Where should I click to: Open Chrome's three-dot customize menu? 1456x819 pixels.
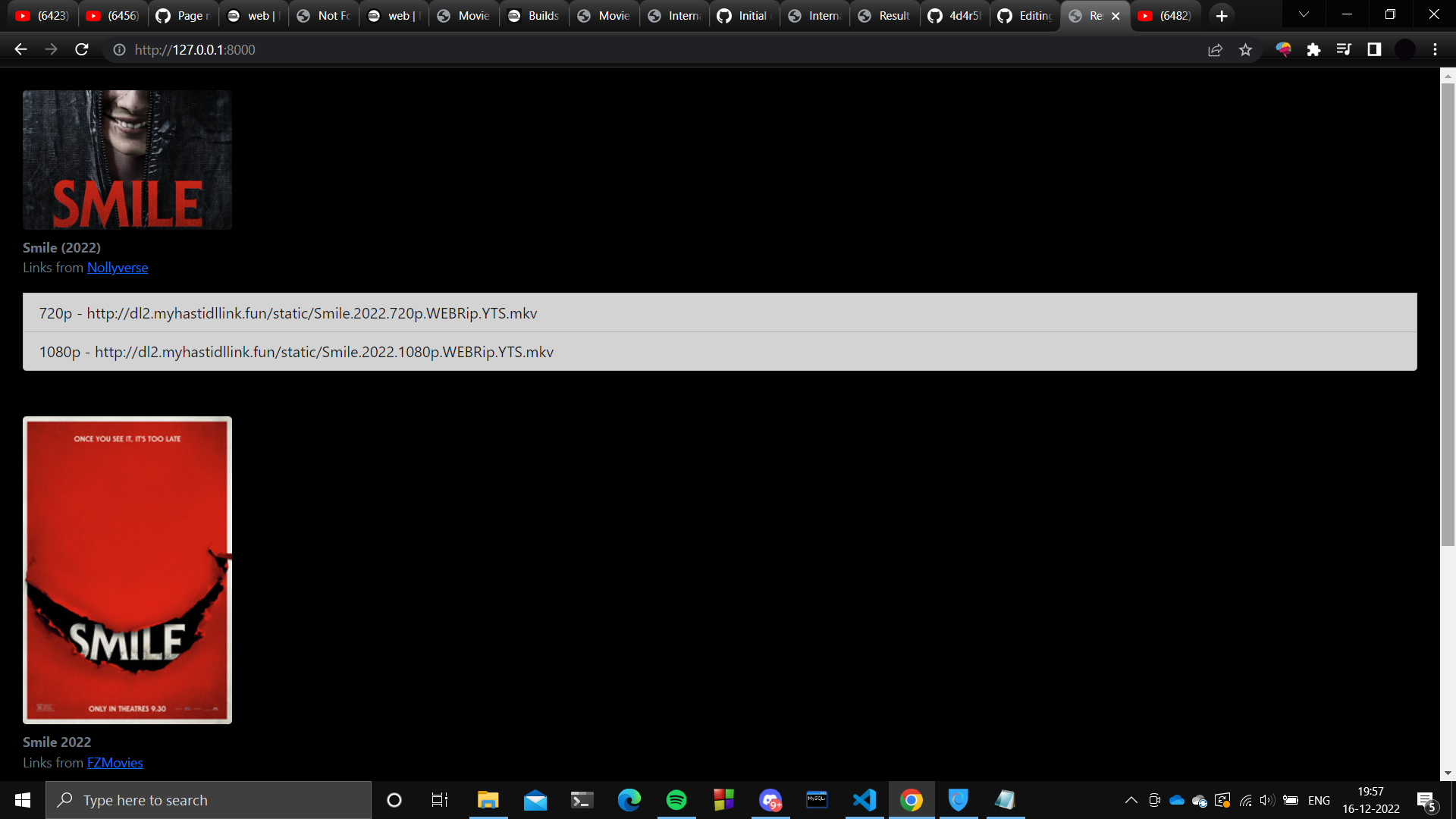point(1434,49)
